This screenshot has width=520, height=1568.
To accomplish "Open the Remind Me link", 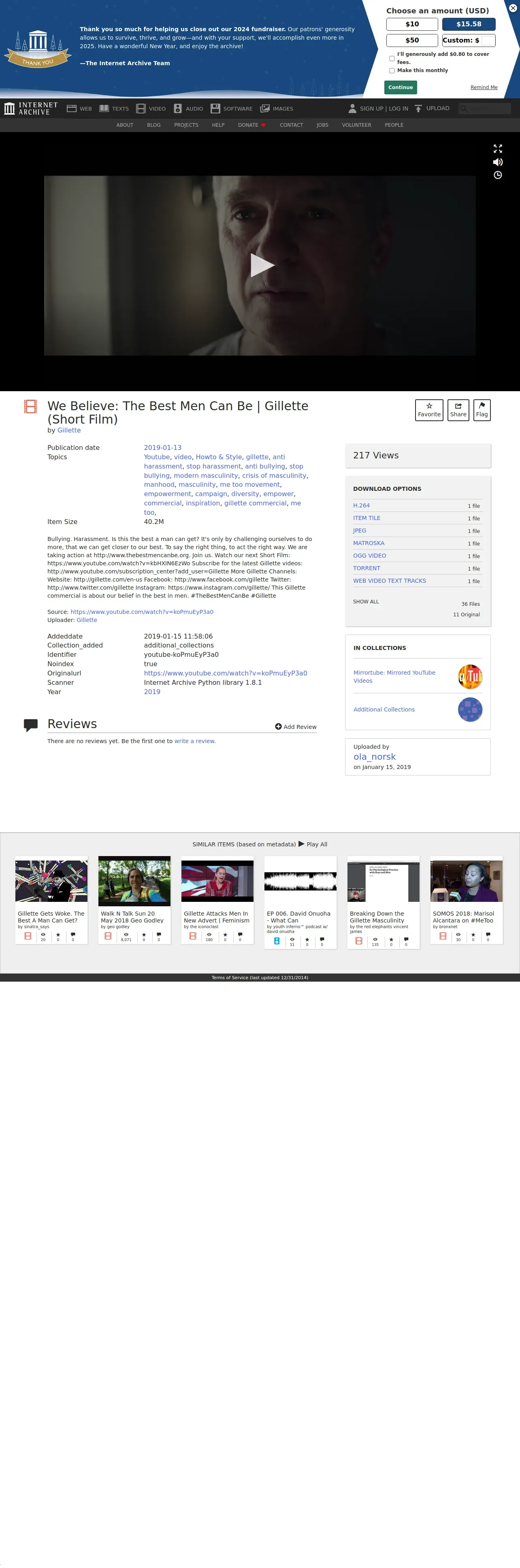I will pyautogui.click(x=484, y=87).
